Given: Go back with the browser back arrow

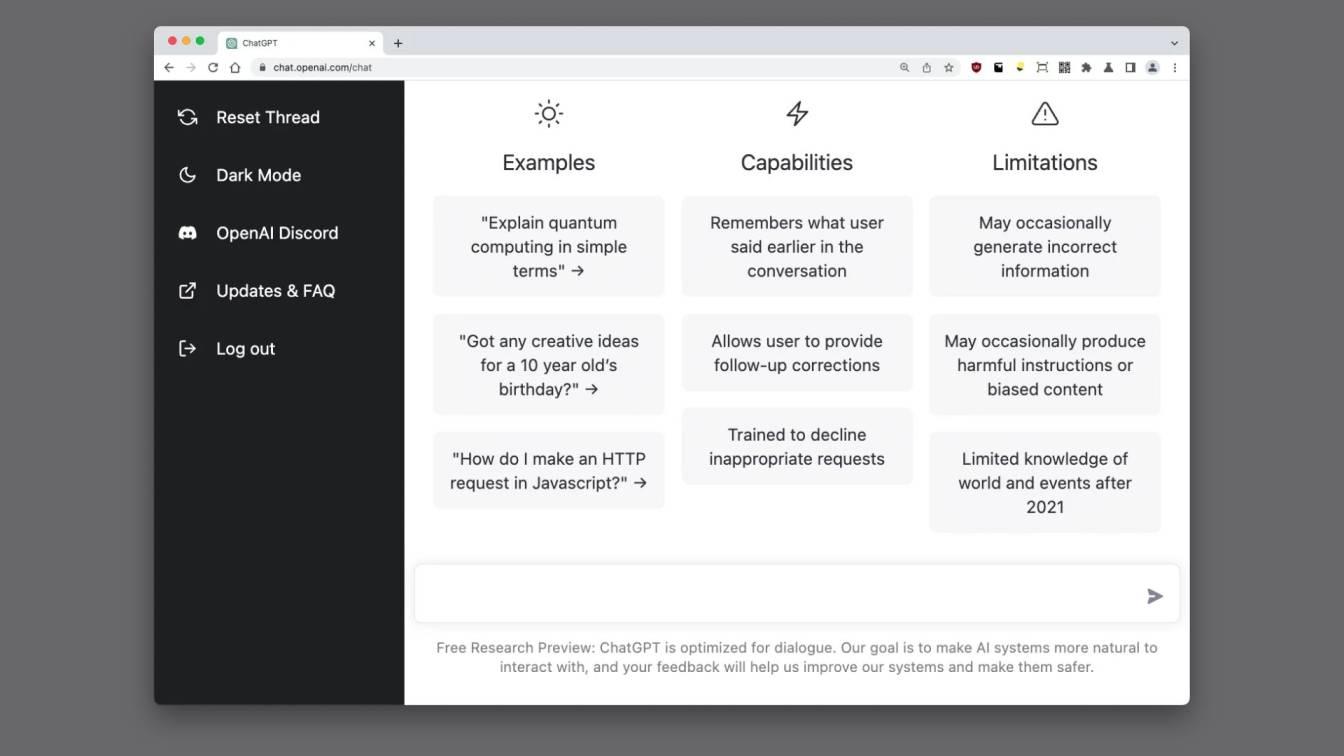Looking at the screenshot, I should 168,68.
